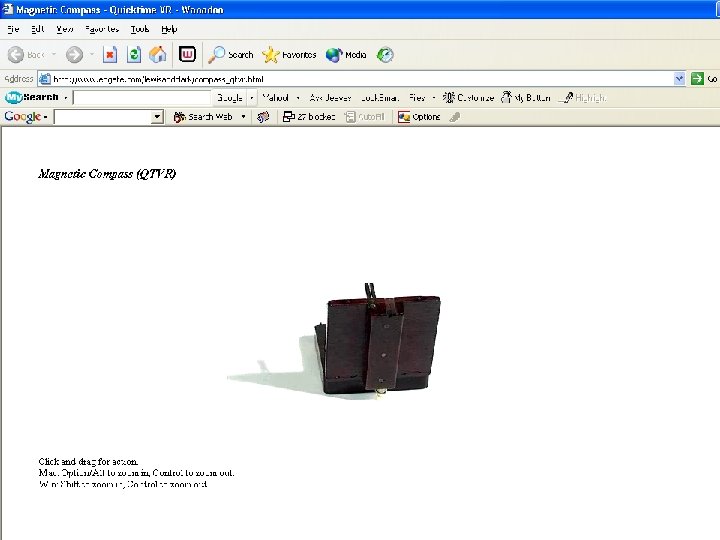Expand the Search Web dropdown arrow
The height and width of the screenshot is (540, 720).
(x=243, y=117)
